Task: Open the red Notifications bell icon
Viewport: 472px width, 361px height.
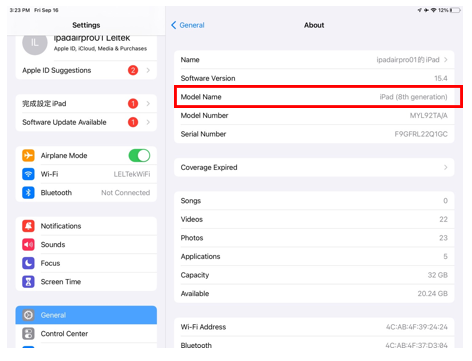Action: (28, 226)
